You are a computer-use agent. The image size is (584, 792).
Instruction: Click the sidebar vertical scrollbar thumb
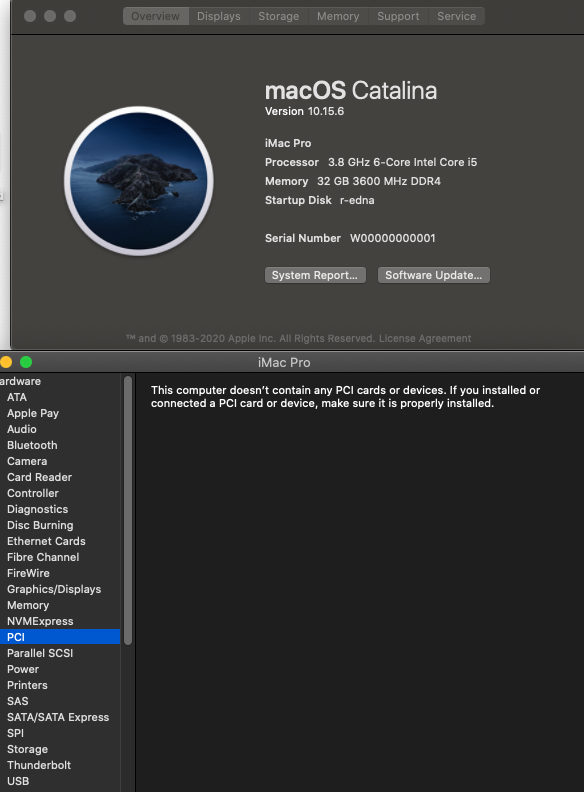128,510
